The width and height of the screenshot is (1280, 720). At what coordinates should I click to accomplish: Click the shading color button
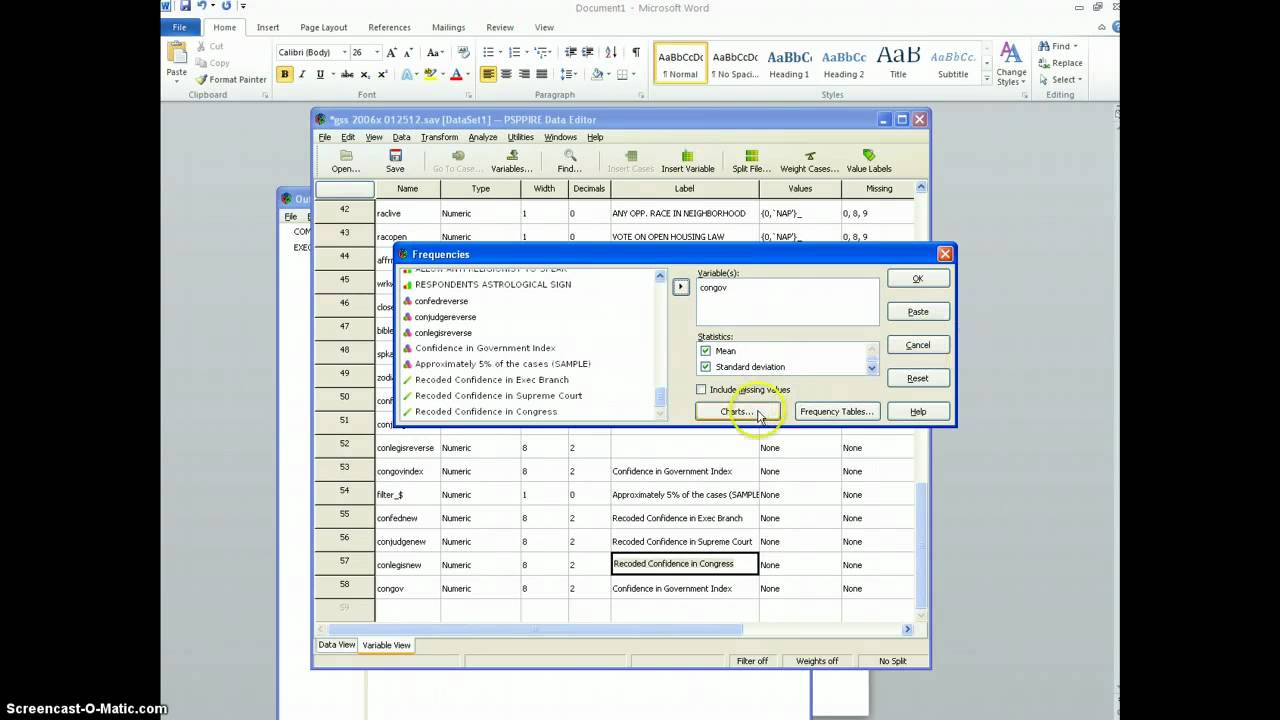click(x=596, y=74)
